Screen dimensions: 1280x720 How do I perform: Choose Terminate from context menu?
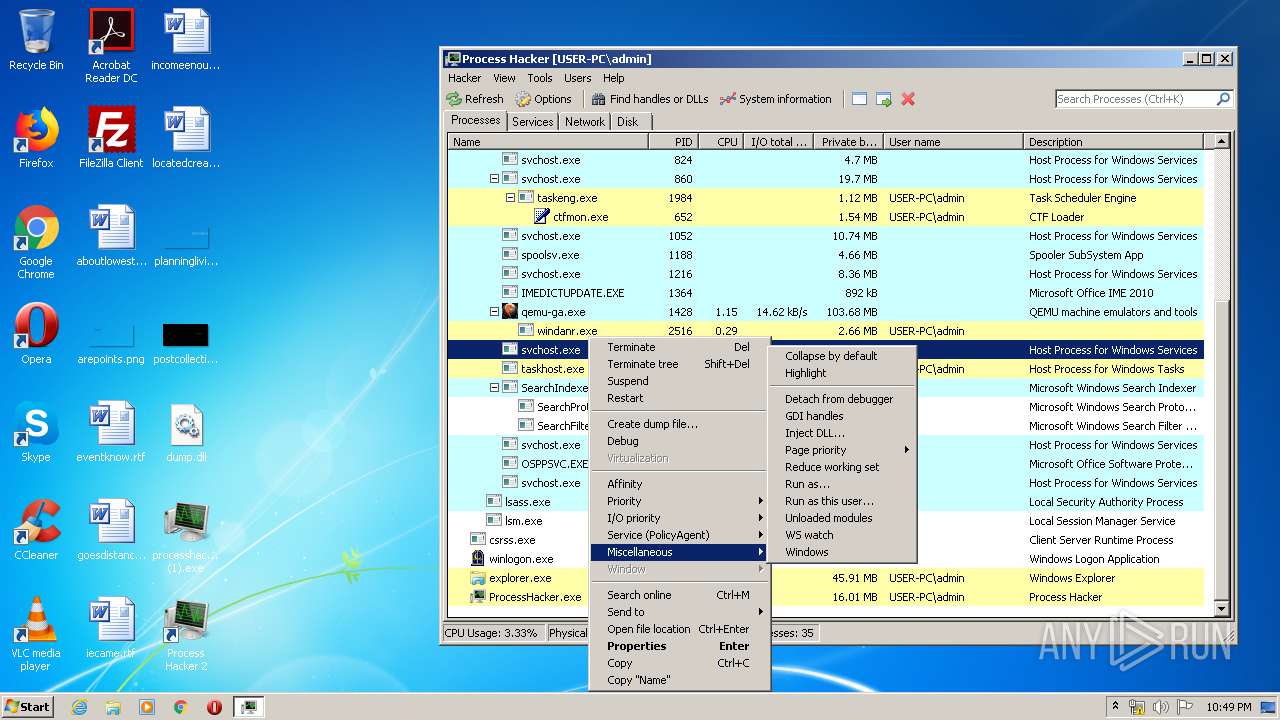(x=679, y=347)
